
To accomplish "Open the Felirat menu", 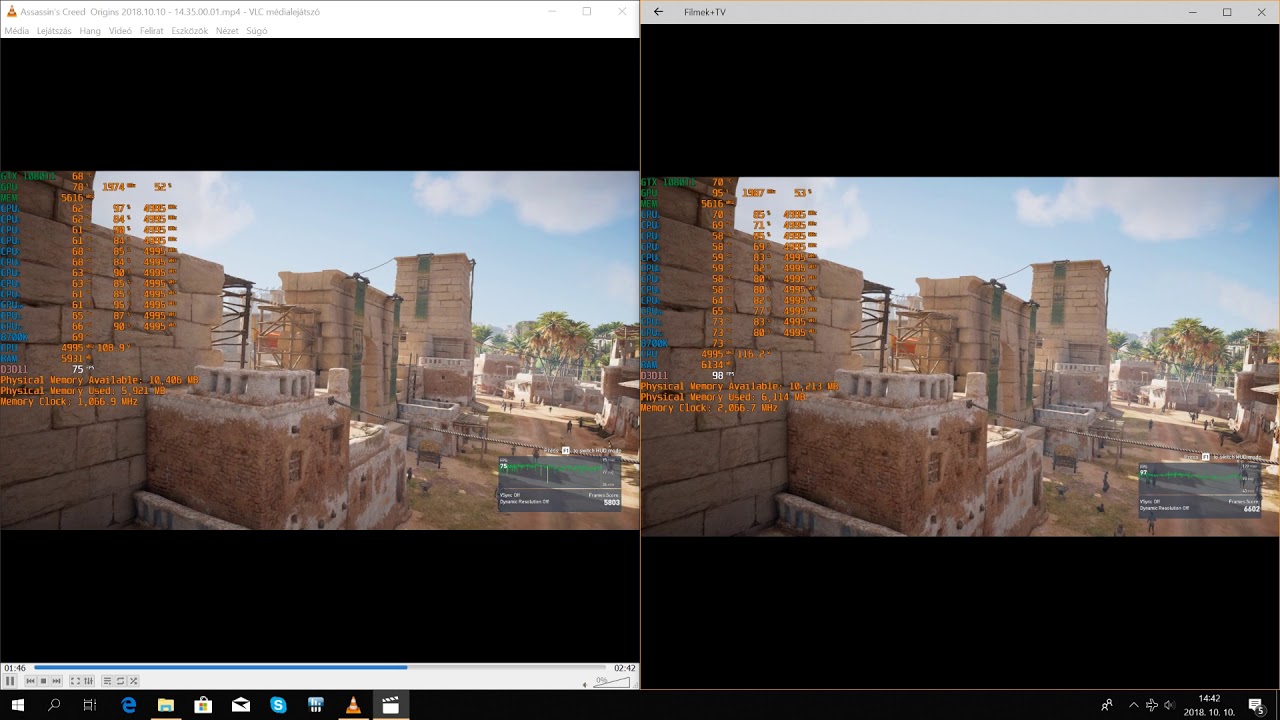I will pyautogui.click(x=152, y=31).
